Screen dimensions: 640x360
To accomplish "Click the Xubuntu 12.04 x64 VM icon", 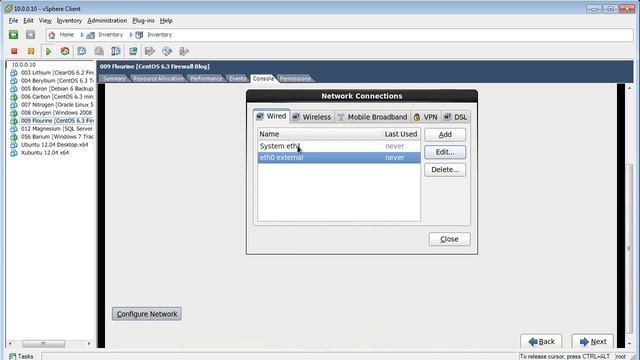I will [x=14, y=153].
